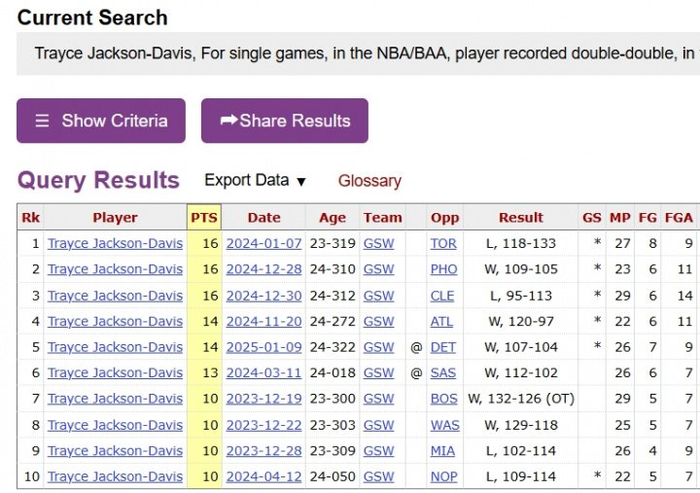The width and height of the screenshot is (700, 493).
Task: Open the 2024-01-07 game date link
Action: pos(264,243)
